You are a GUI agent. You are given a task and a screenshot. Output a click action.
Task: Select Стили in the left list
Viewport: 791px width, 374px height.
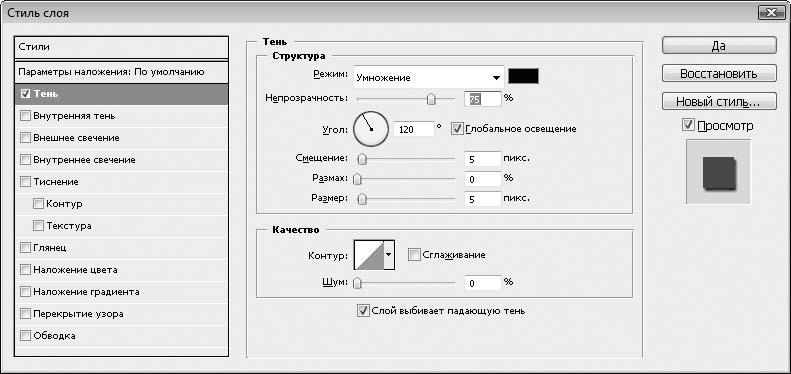(122, 47)
